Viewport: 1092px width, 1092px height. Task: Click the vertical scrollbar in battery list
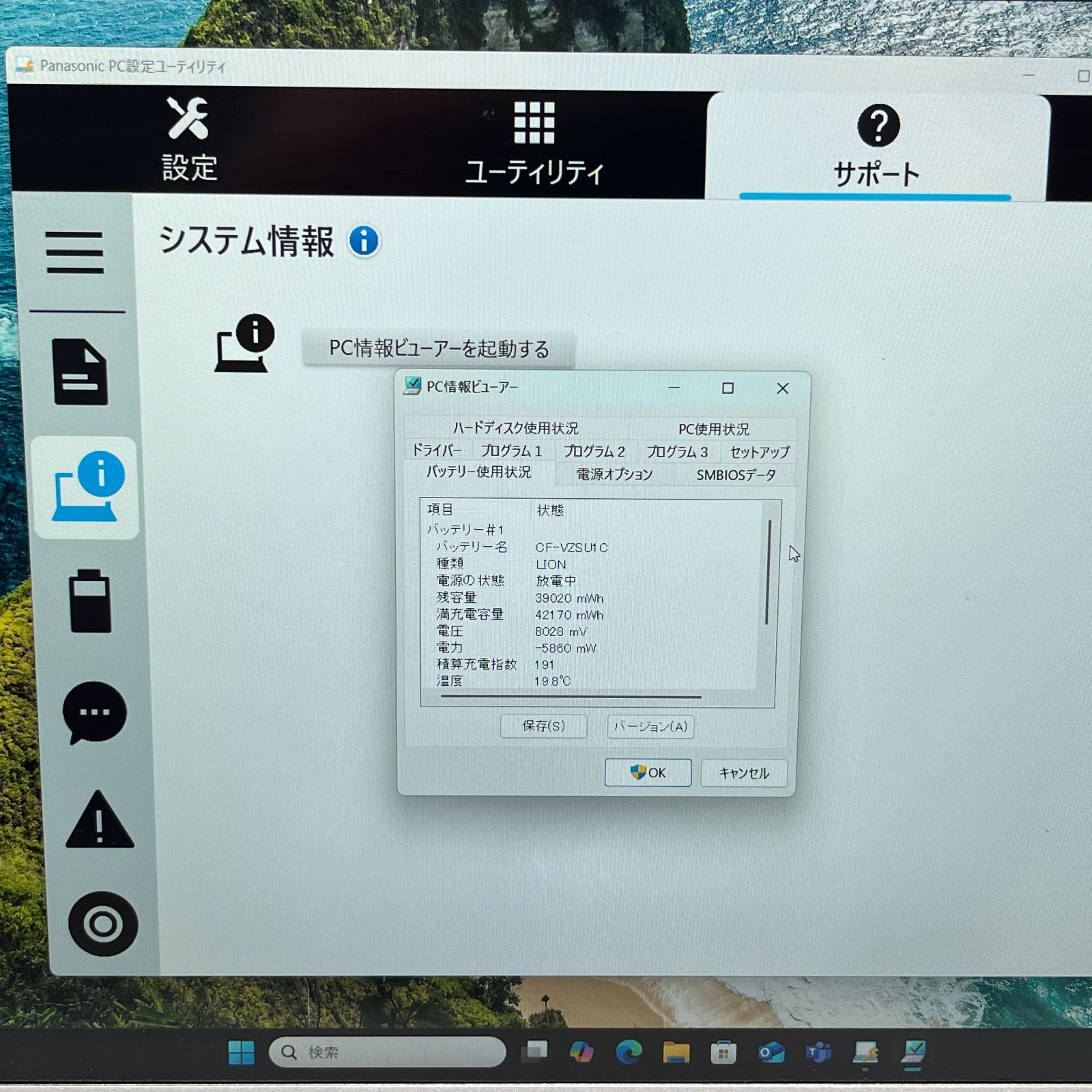click(x=769, y=573)
